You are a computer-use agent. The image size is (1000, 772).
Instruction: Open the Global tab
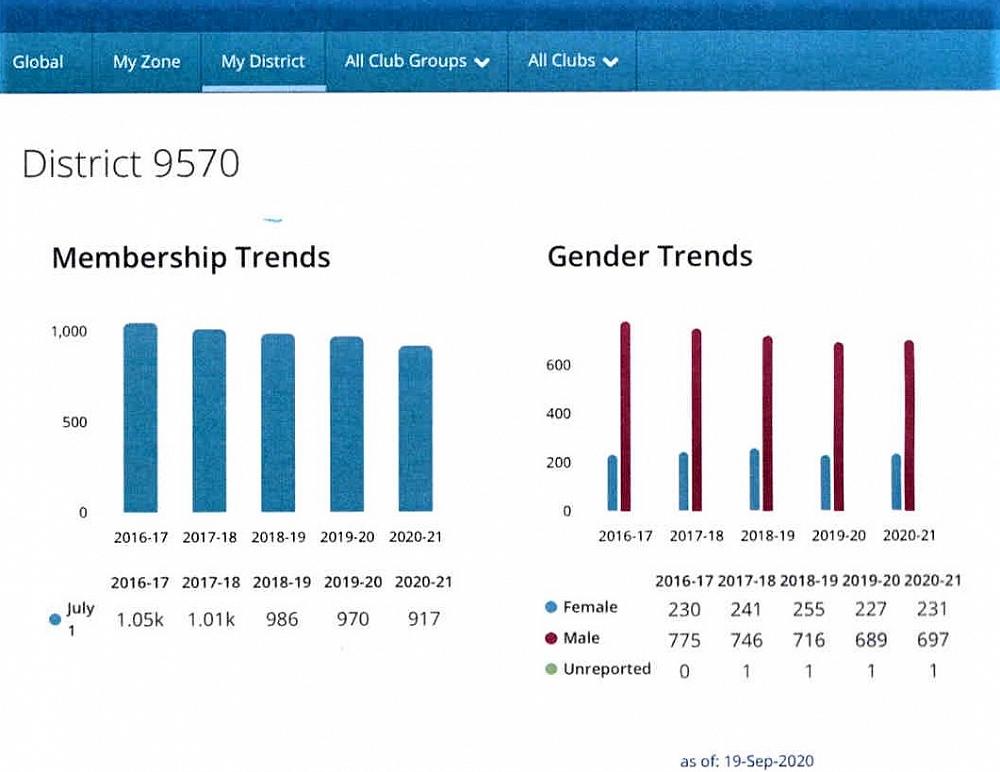[x=38, y=62]
